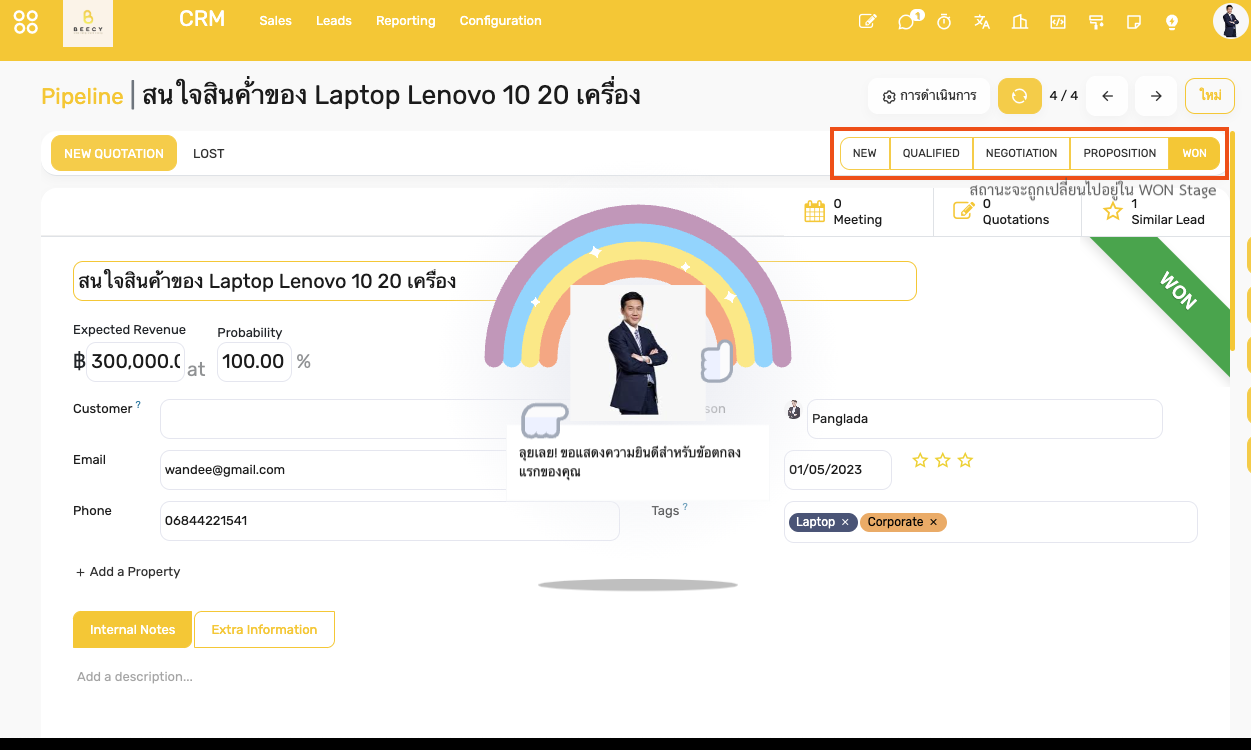The width and height of the screenshot is (1251, 750).
Task: Edit the Expected Revenue amount field
Action: click(136, 362)
